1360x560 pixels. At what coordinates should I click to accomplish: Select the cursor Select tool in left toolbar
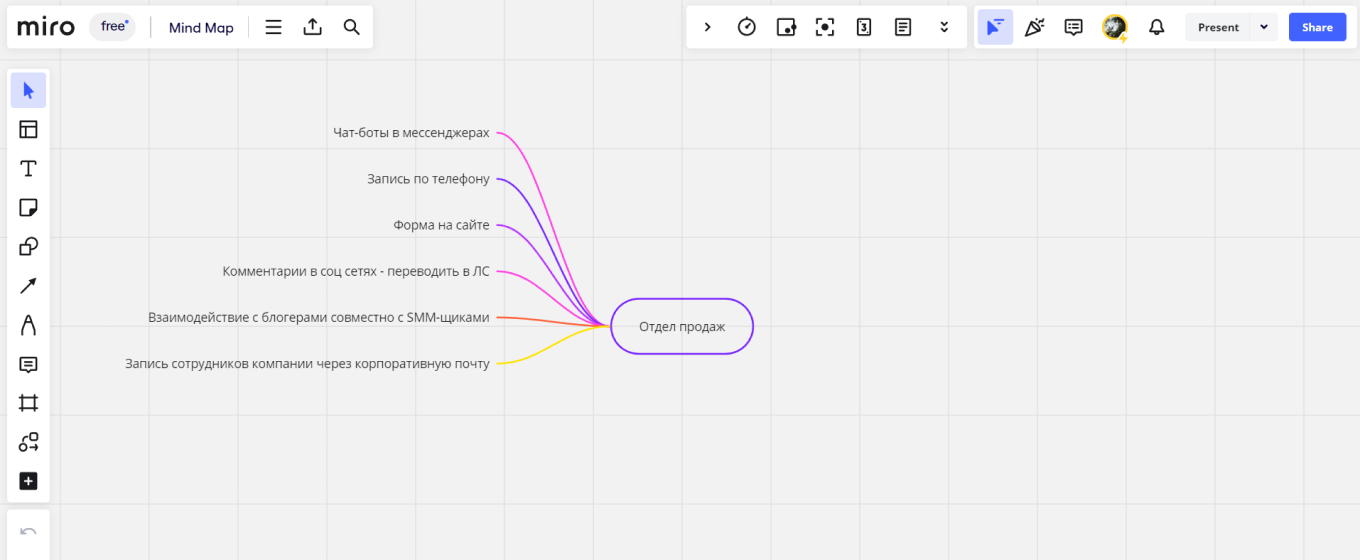pos(28,90)
